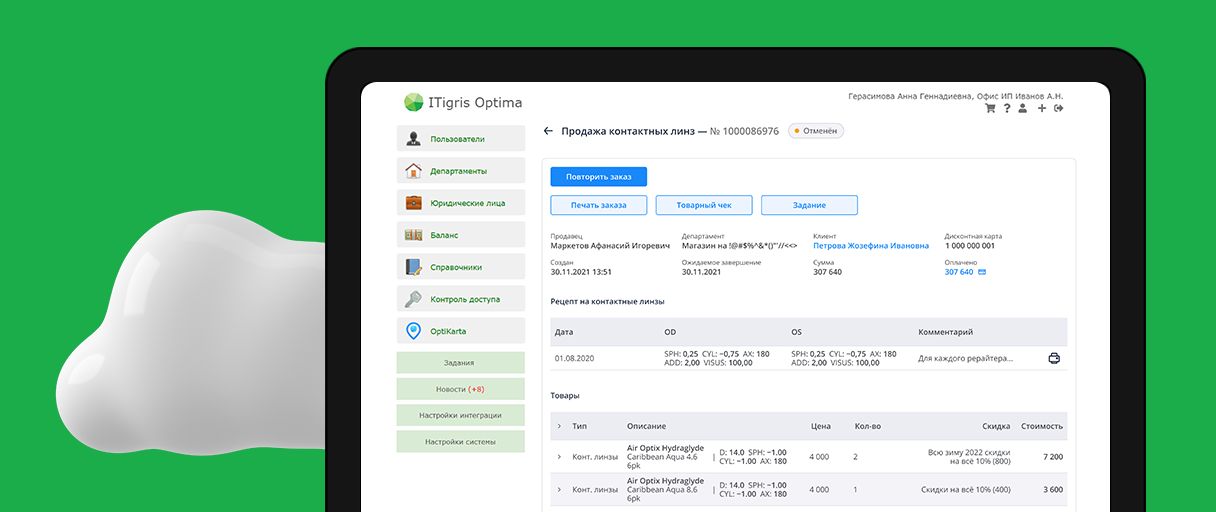Print the prescription using printer icon
The image size is (1216, 512).
point(1053,358)
